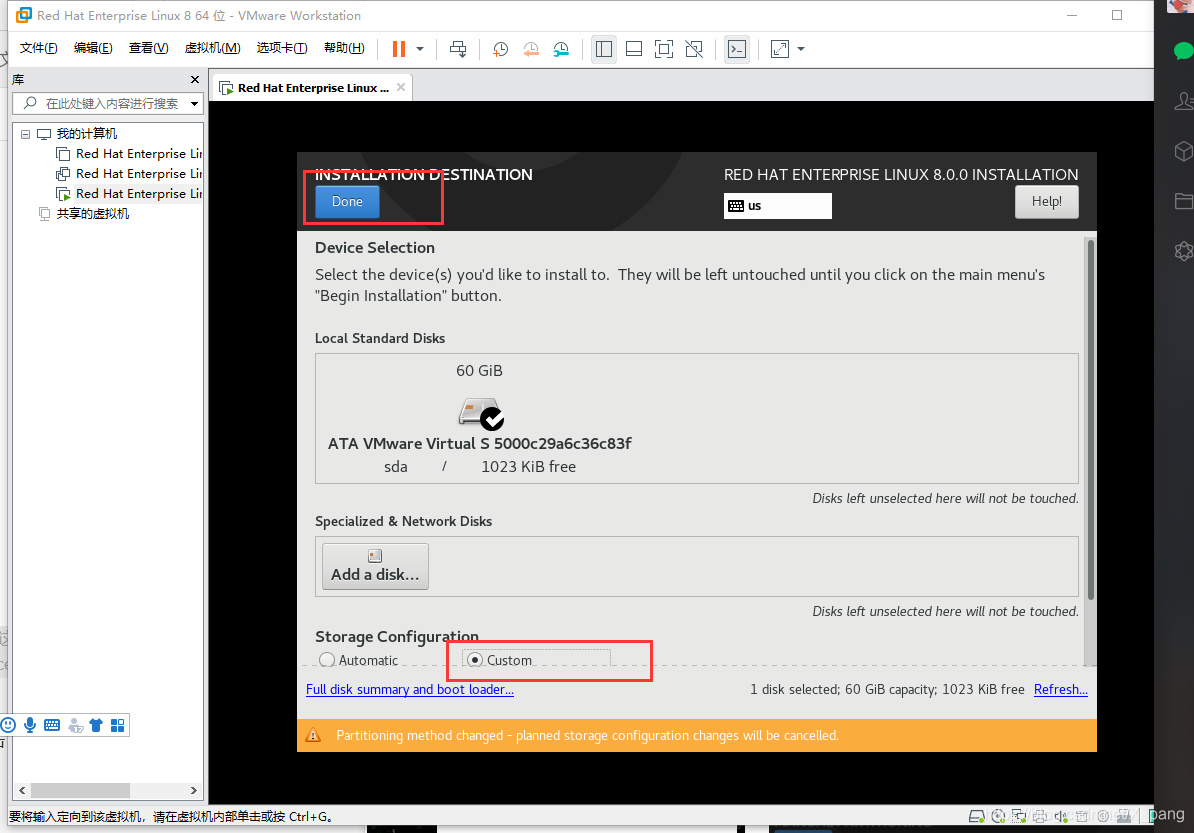Image resolution: width=1194 pixels, height=833 pixels.
Task: Click the microphone icon in IME bar
Action: (30, 725)
